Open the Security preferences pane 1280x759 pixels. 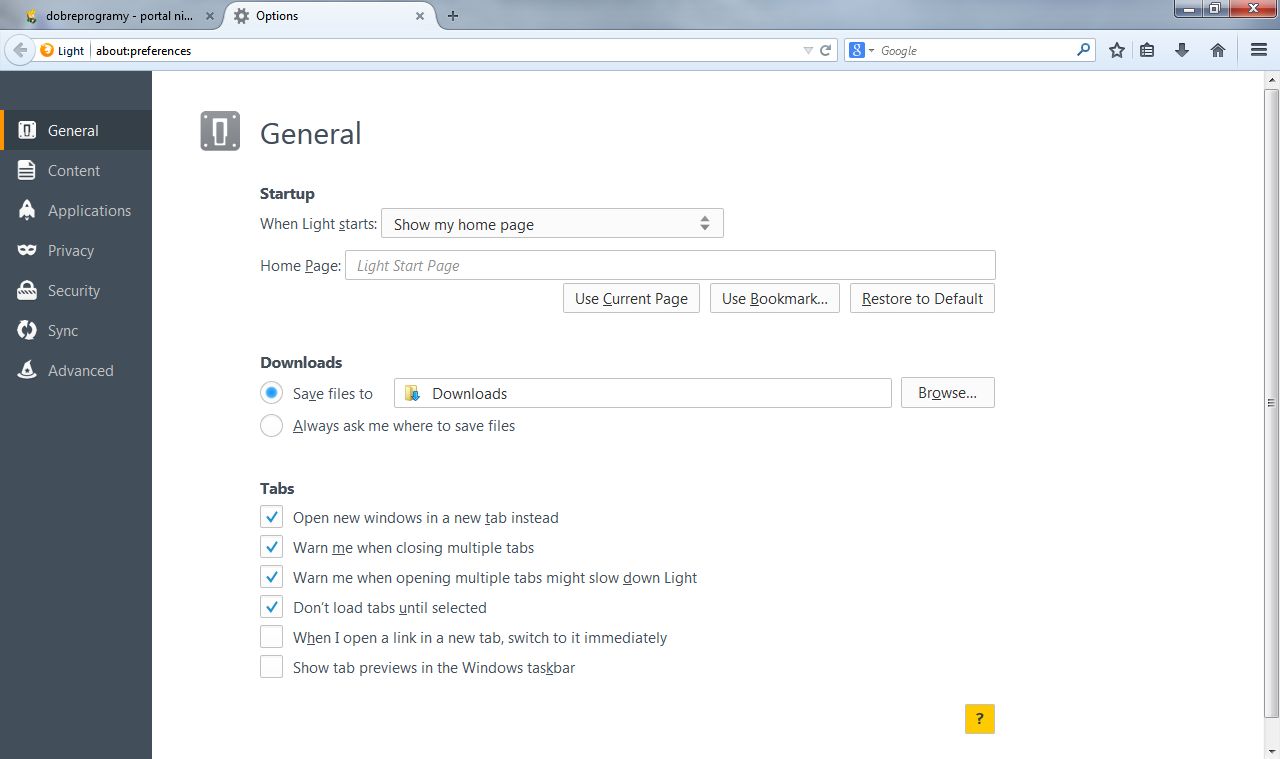click(x=76, y=290)
